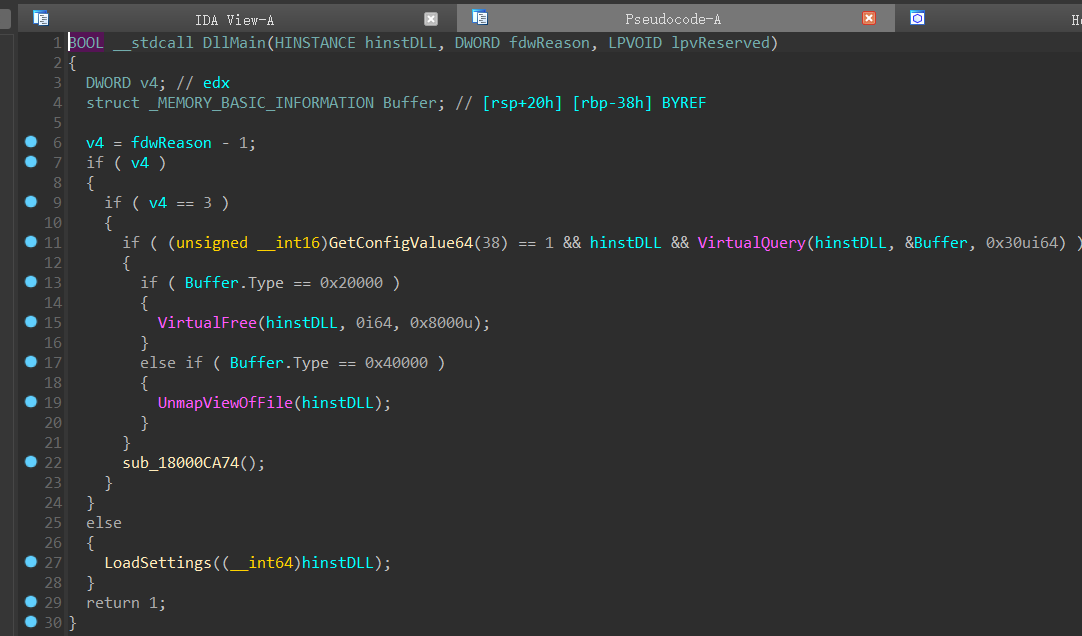Viewport: 1082px width, 636px height.
Task: Close the Pseudocode-A tab
Action: point(869,19)
